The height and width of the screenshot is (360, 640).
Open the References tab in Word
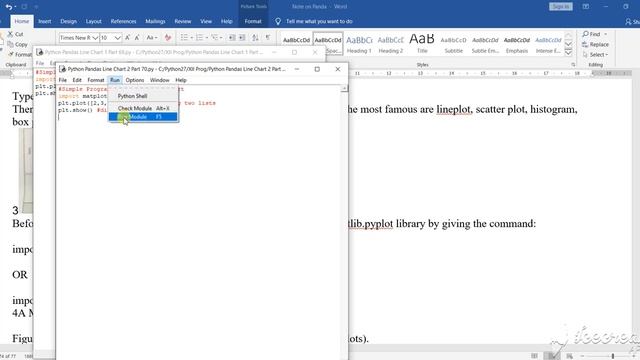pos(123,21)
